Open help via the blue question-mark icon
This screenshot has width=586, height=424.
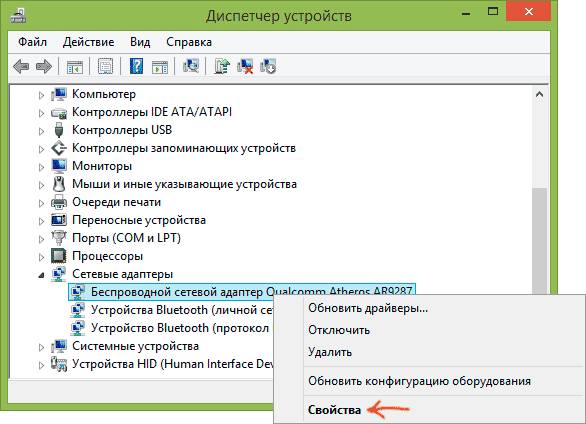(x=136, y=66)
